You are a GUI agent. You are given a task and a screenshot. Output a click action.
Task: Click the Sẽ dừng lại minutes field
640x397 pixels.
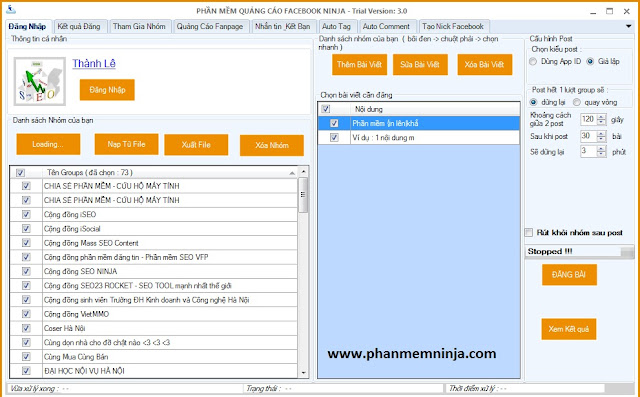click(589, 151)
